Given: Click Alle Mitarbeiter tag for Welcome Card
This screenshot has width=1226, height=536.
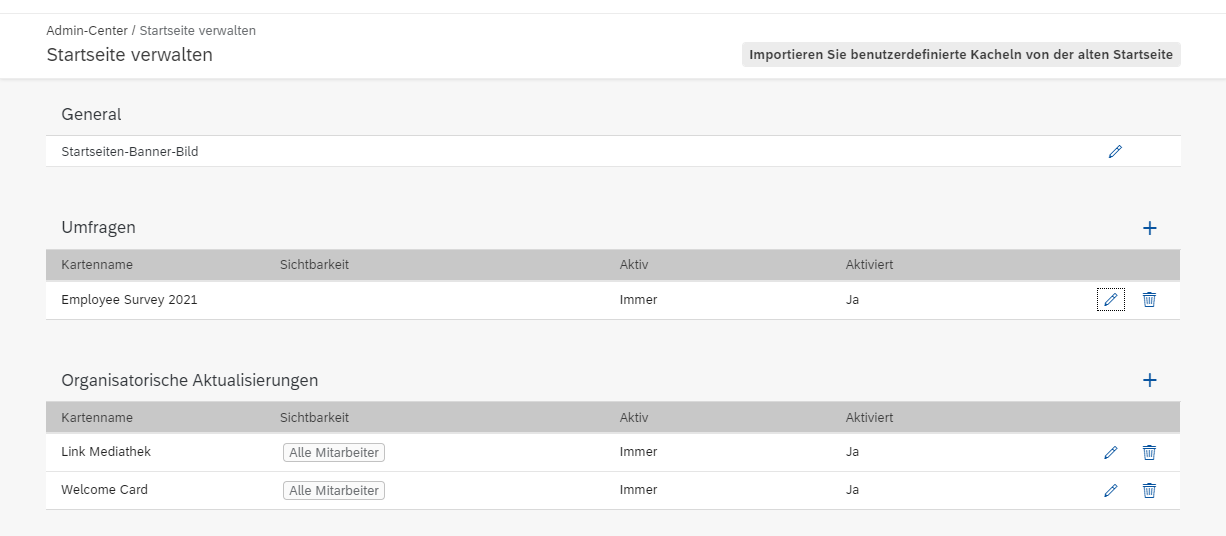Looking at the screenshot, I should [x=334, y=490].
